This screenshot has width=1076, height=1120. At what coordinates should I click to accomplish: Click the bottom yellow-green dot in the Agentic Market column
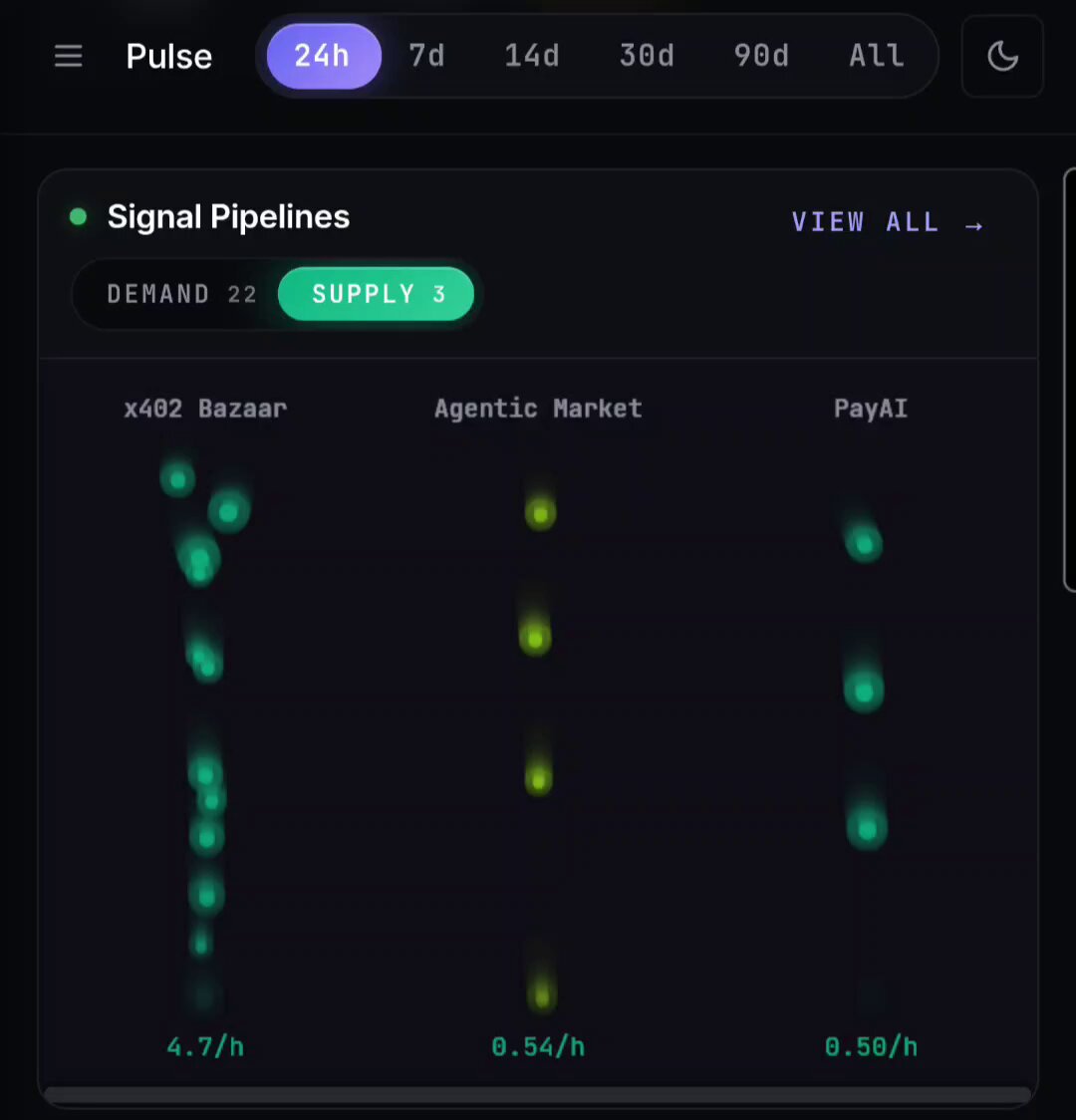(542, 994)
